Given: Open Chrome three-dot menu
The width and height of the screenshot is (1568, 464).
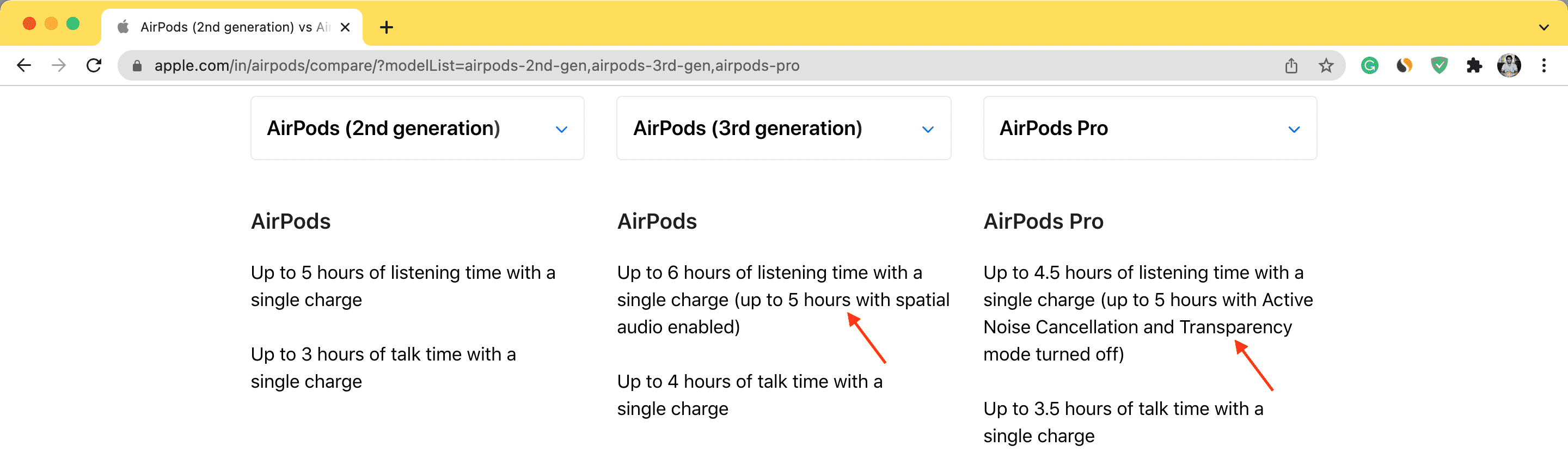Looking at the screenshot, I should [x=1543, y=65].
